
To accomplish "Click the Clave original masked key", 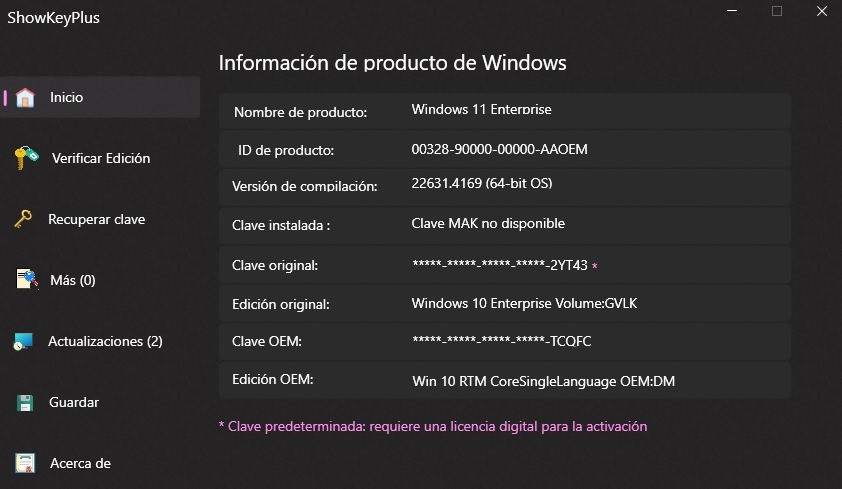I will 499,265.
